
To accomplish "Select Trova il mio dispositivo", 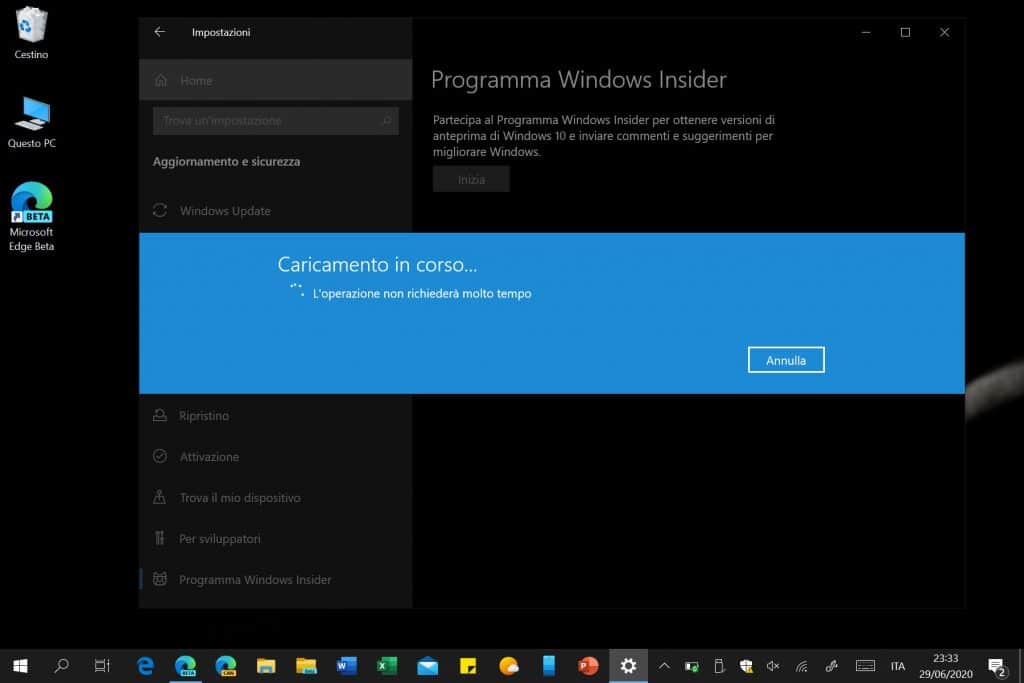I will click(x=239, y=498).
